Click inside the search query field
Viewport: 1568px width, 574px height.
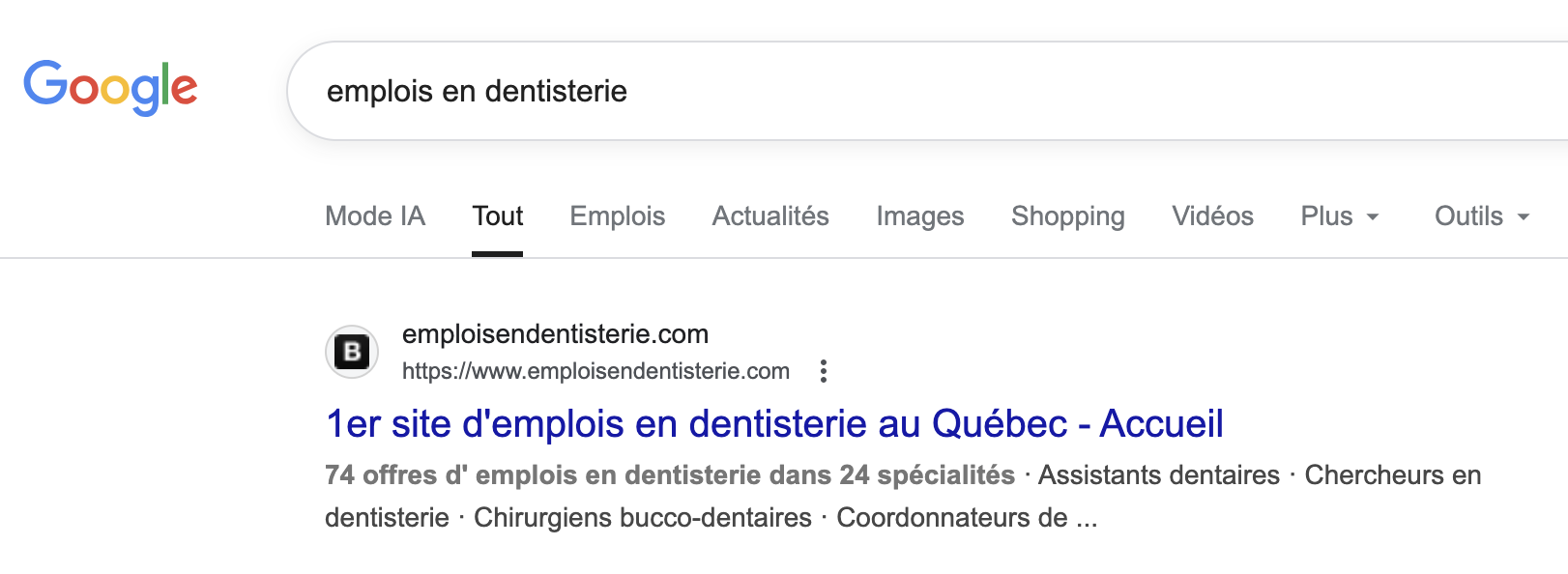click(677, 90)
